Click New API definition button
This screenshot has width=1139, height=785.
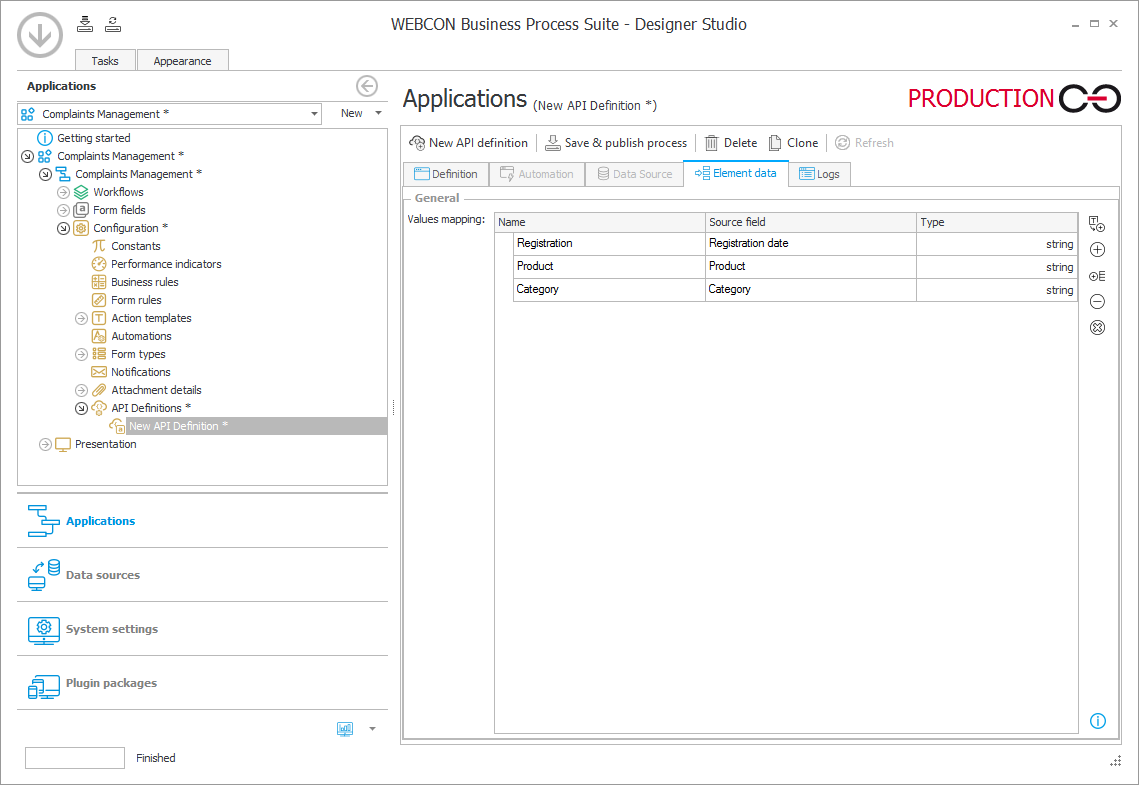[469, 143]
